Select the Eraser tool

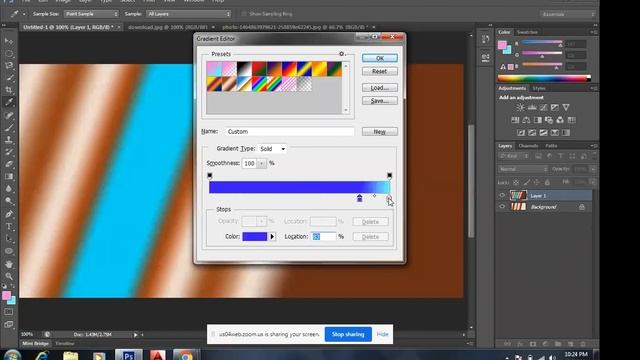(9, 164)
